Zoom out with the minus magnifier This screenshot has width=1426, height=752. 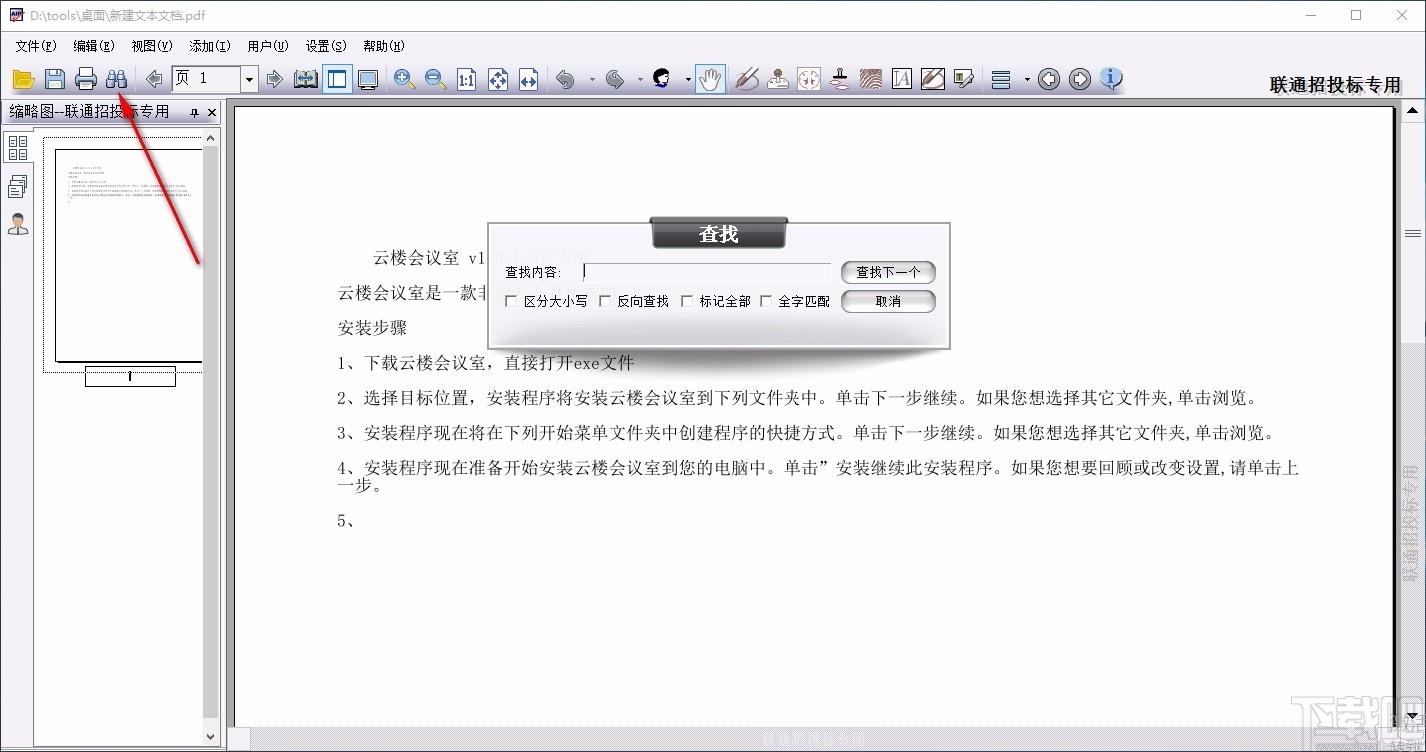[436, 79]
